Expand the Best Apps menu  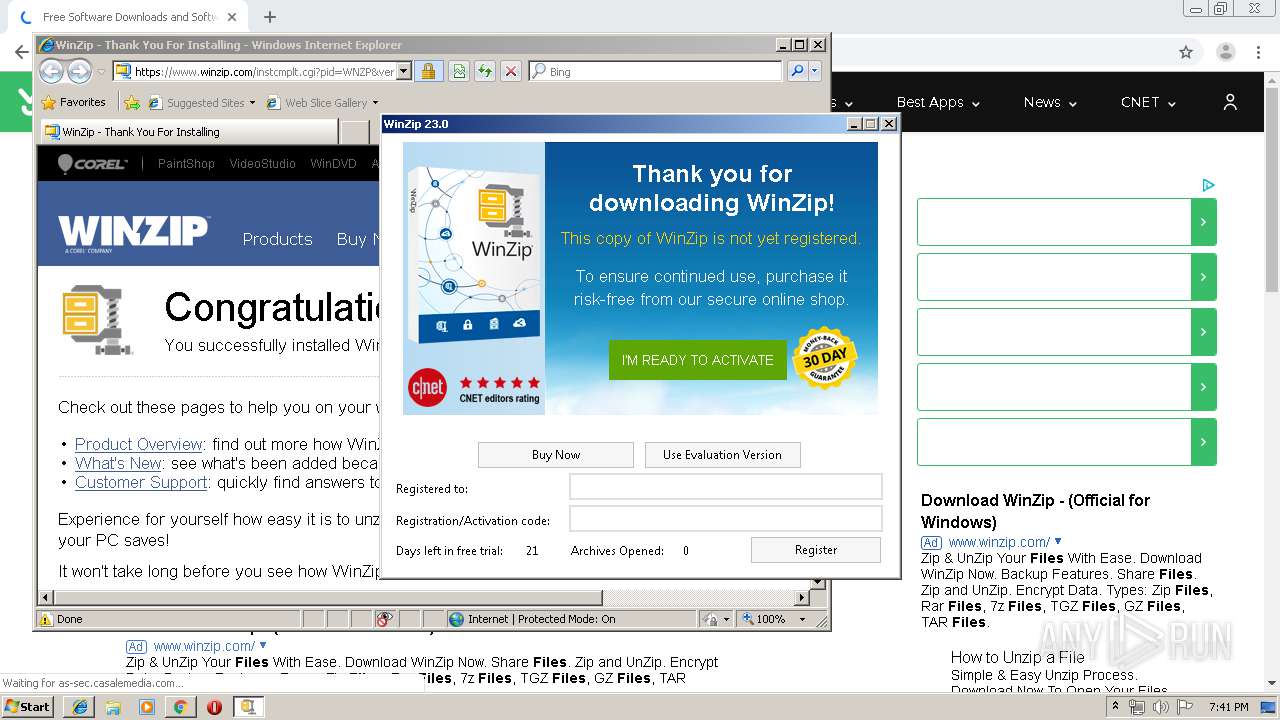(x=938, y=102)
